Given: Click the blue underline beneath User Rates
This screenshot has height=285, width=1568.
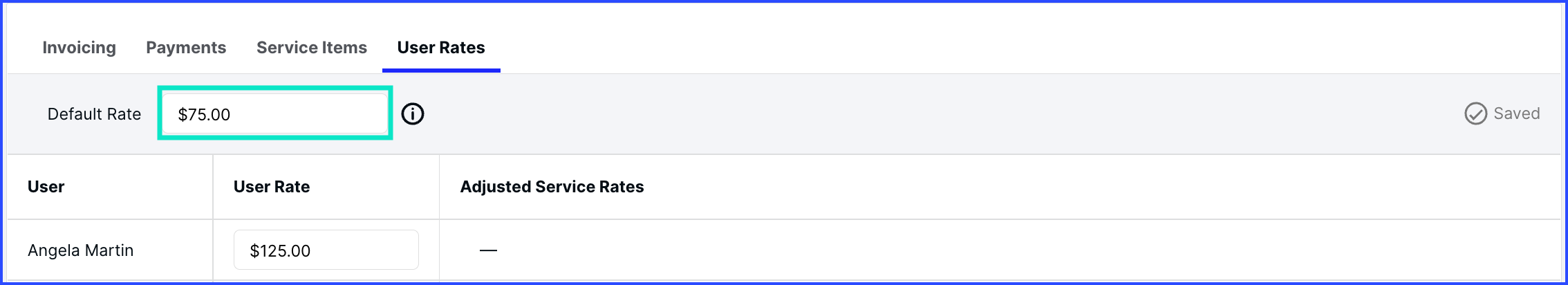Looking at the screenshot, I should coord(441,71).
